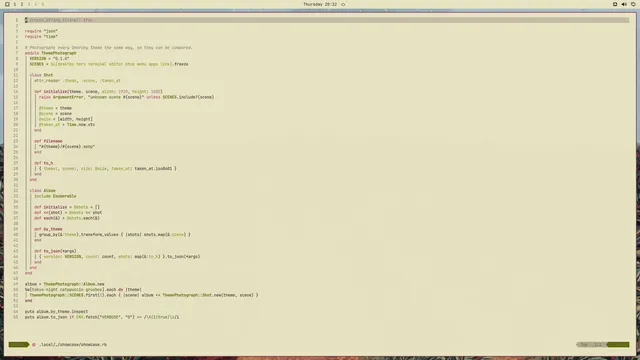Click the include Enumerable line
Screen dimensions: 640x360
coord(55,196)
